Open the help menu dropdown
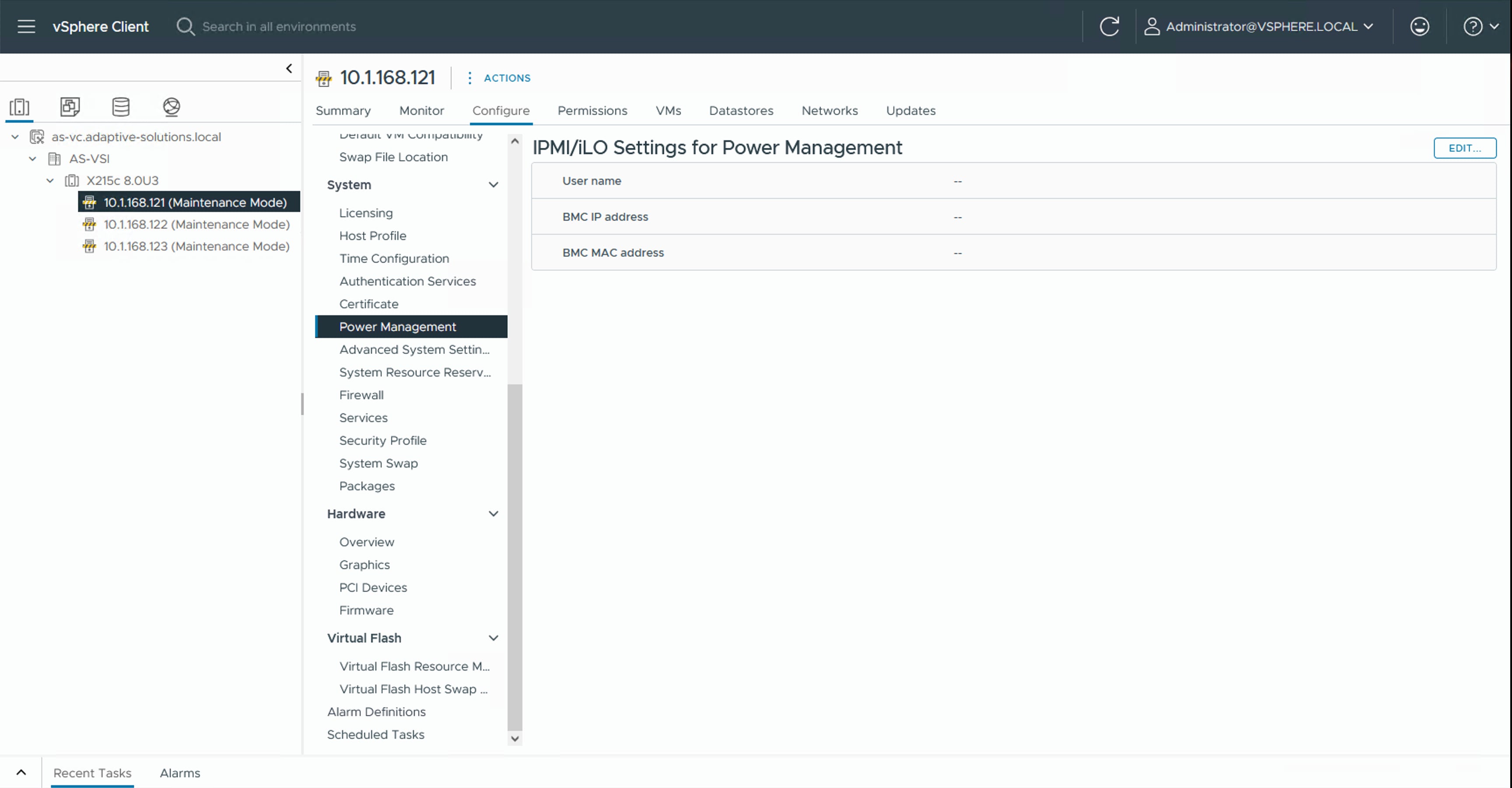Viewport: 1512px width, 788px height. pos(1480,26)
